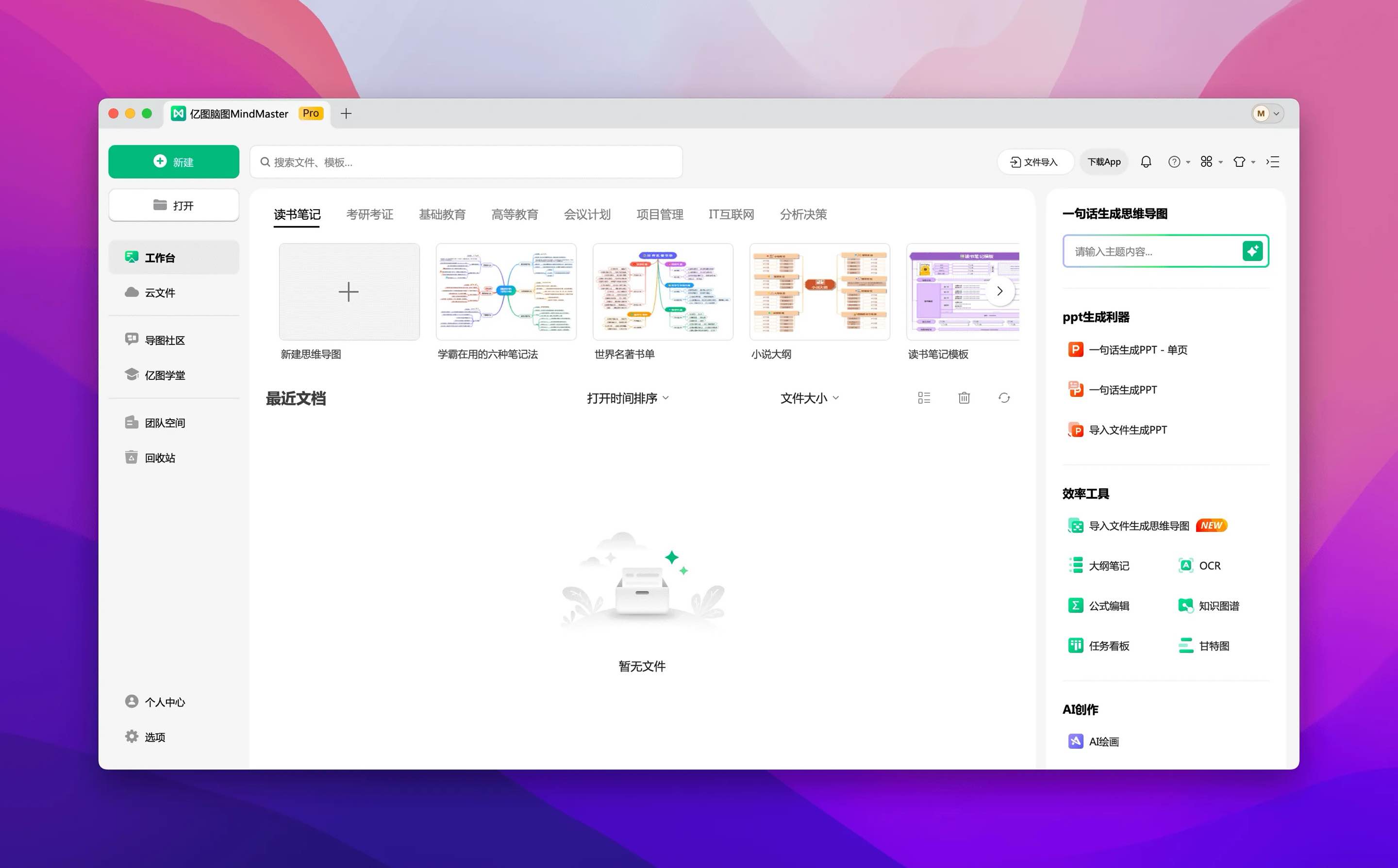Open the 公式编辑 formula editor
The height and width of the screenshot is (868, 1398).
[x=1109, y=605]
